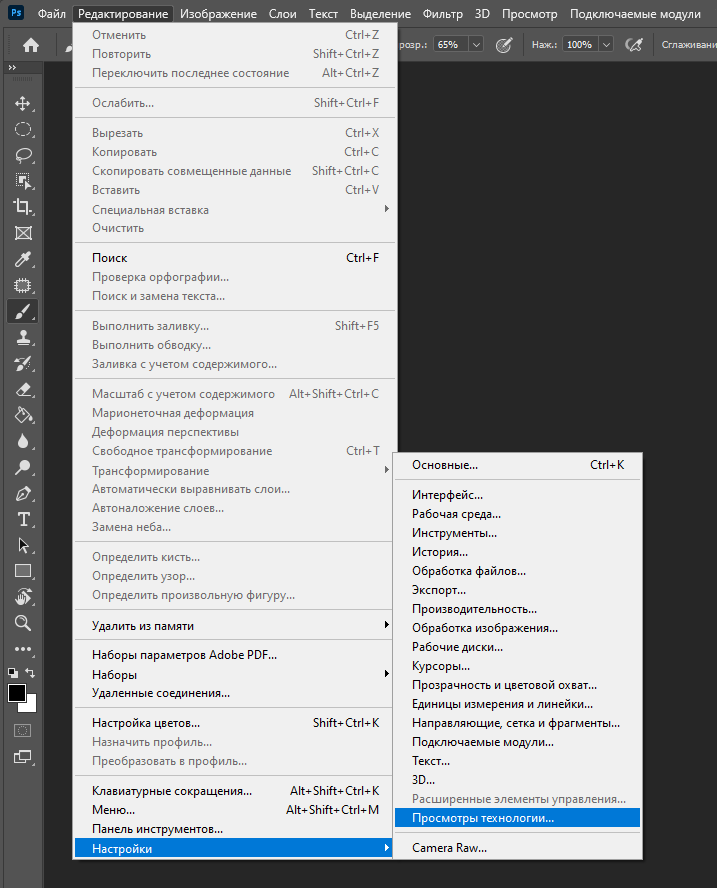Open the Изображение menu
717x888 pixels.
[x=218, y=14]
